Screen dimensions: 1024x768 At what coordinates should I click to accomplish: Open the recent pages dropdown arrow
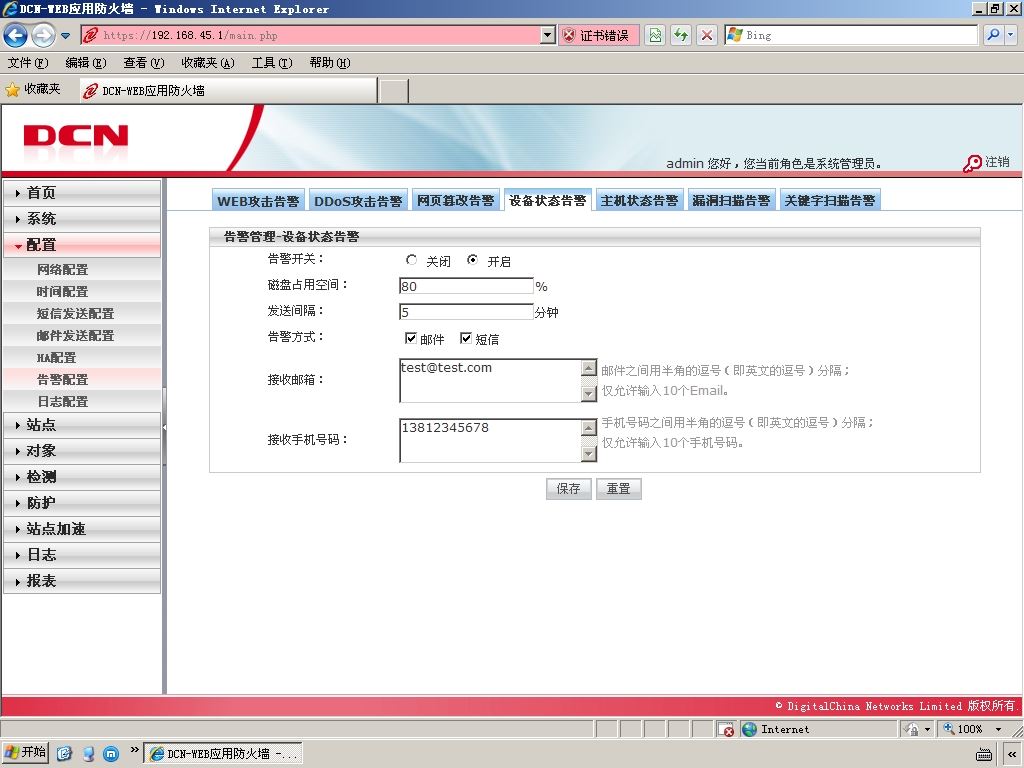click(x=65, y=36)
